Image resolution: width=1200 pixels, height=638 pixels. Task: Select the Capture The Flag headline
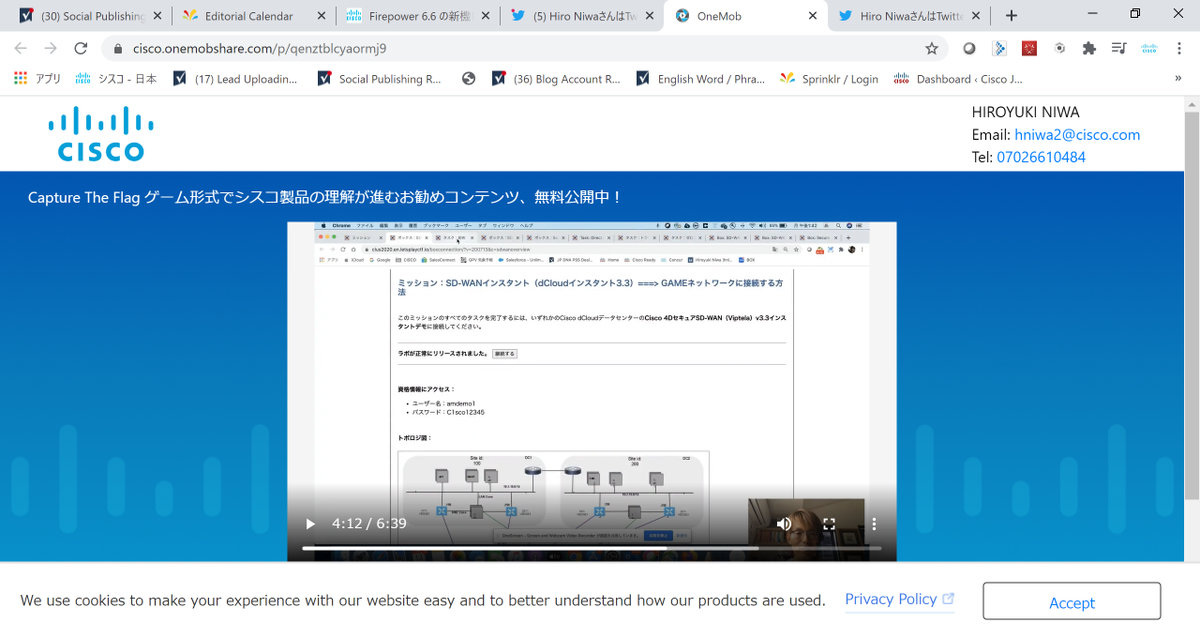[325, 197]
